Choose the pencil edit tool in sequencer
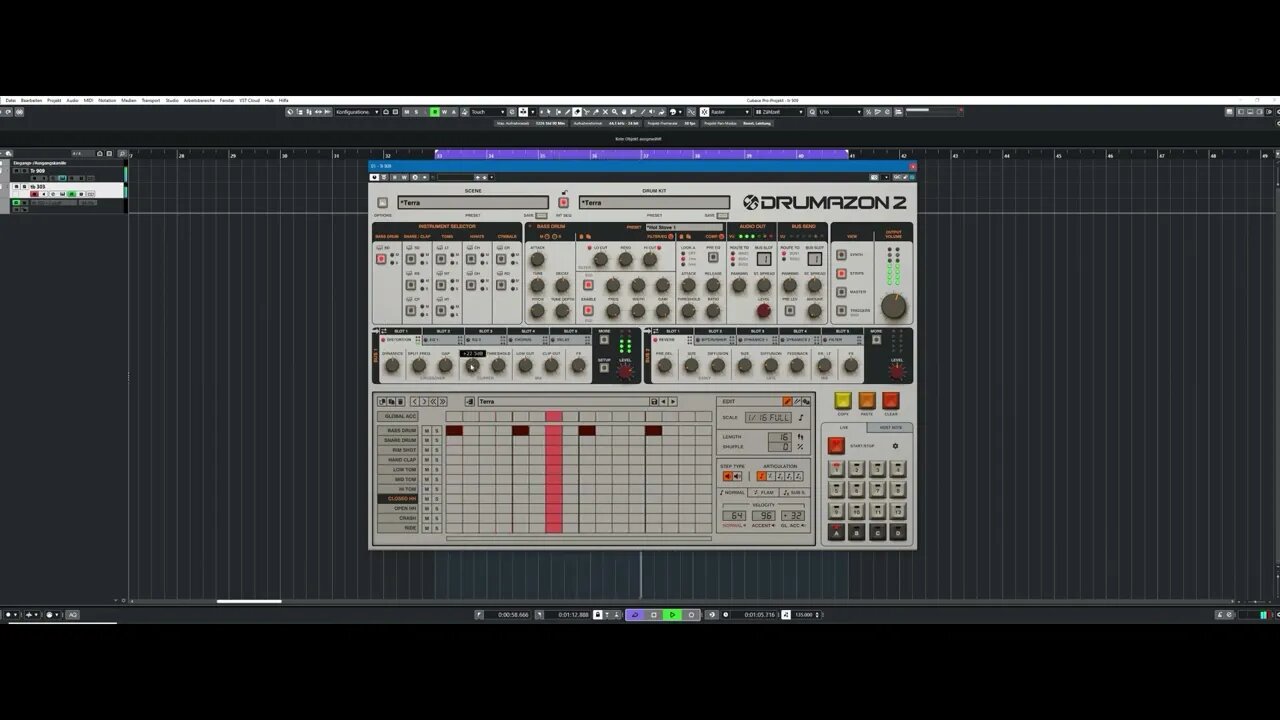This screenshot has width=1280, height=720. pos(787,401)
